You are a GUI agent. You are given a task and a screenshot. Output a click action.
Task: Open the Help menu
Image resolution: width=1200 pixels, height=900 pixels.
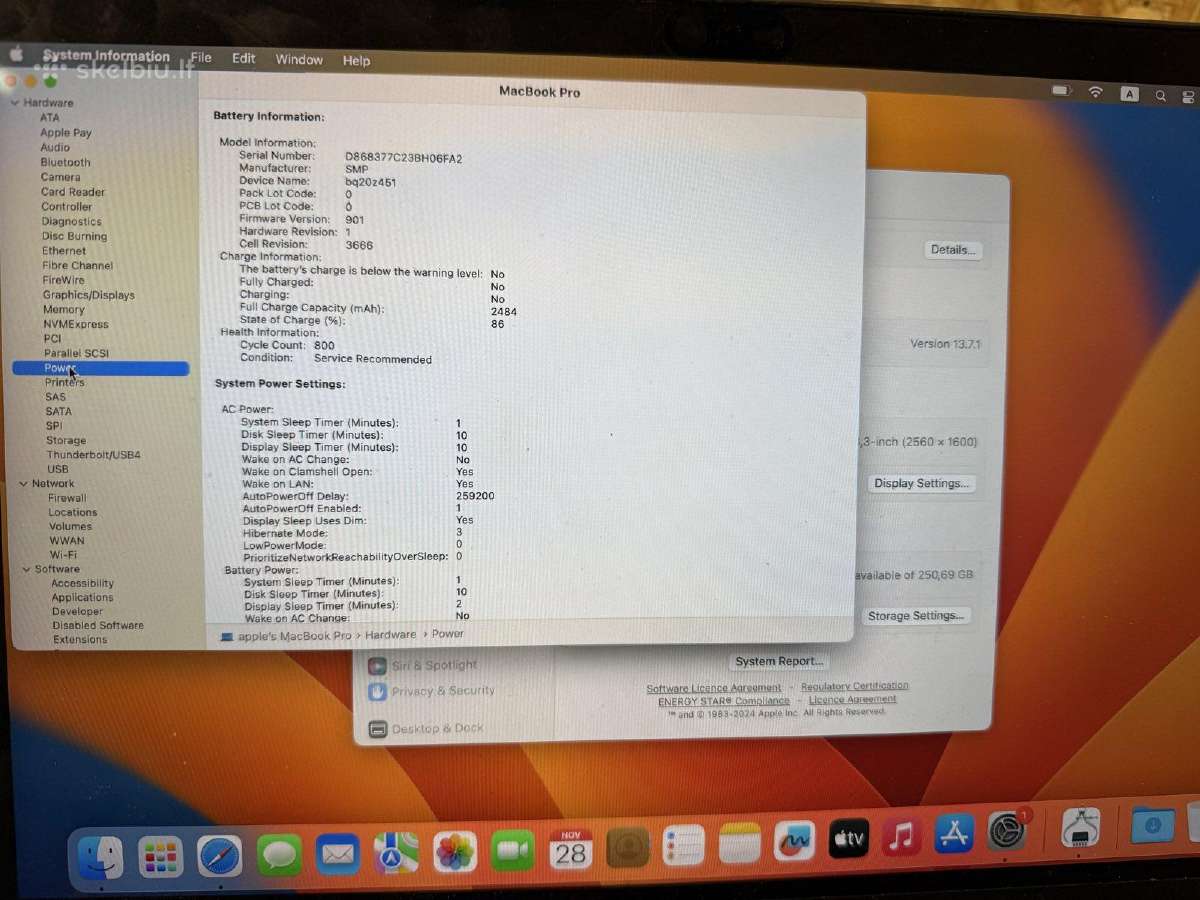coord(356,61)
